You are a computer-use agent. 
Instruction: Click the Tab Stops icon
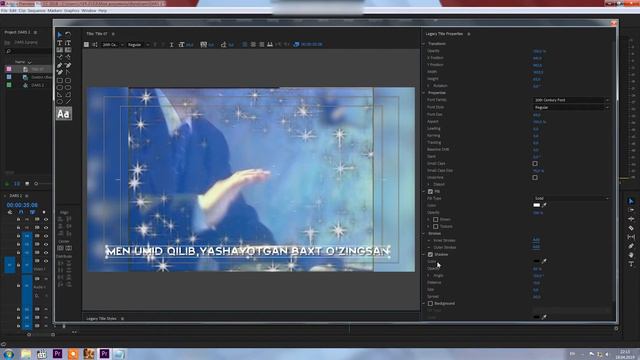[x=270, y=44]
